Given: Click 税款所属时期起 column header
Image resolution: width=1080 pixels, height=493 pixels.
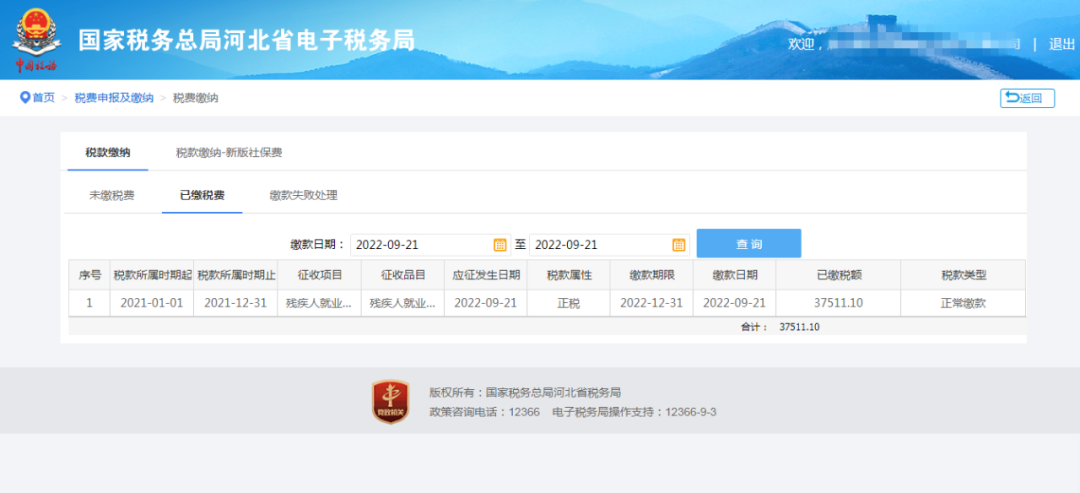Looking at the screenshot, I should tap(152, 275).
